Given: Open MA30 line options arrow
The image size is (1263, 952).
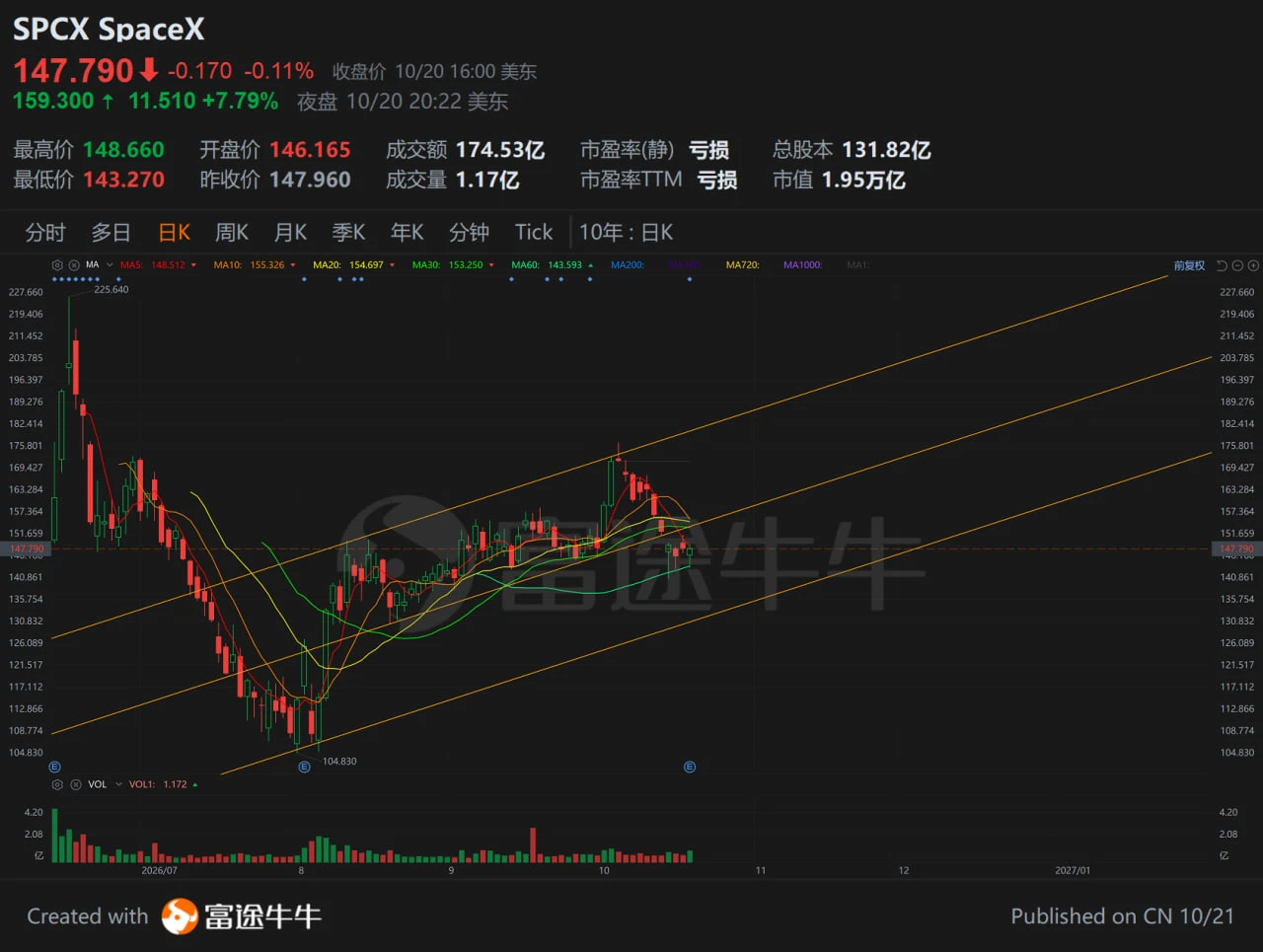Looking at the screenshot, I should tap(491, 265).
